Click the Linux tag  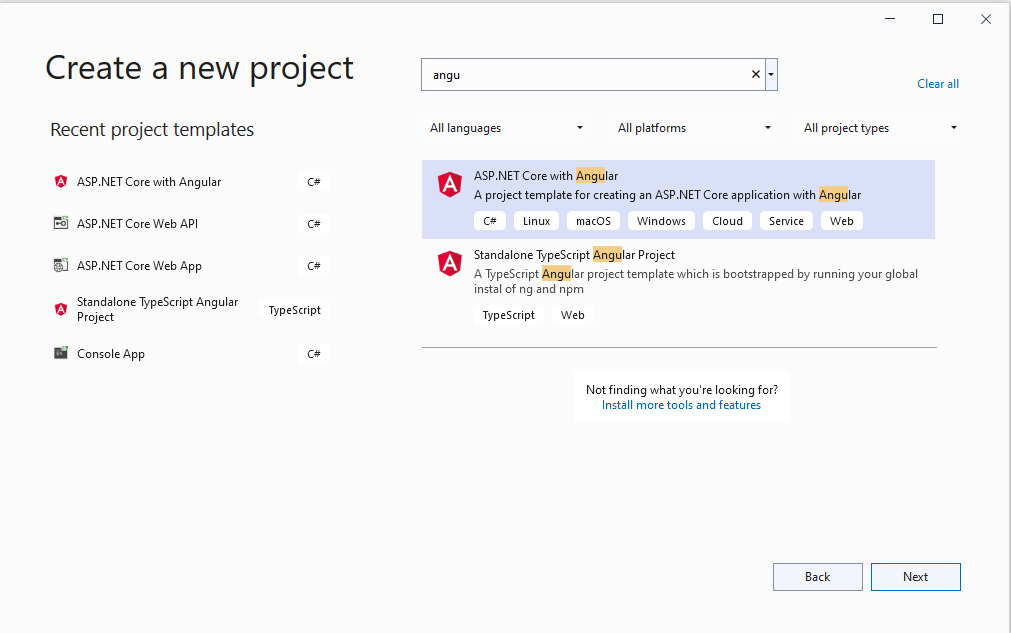536,221
